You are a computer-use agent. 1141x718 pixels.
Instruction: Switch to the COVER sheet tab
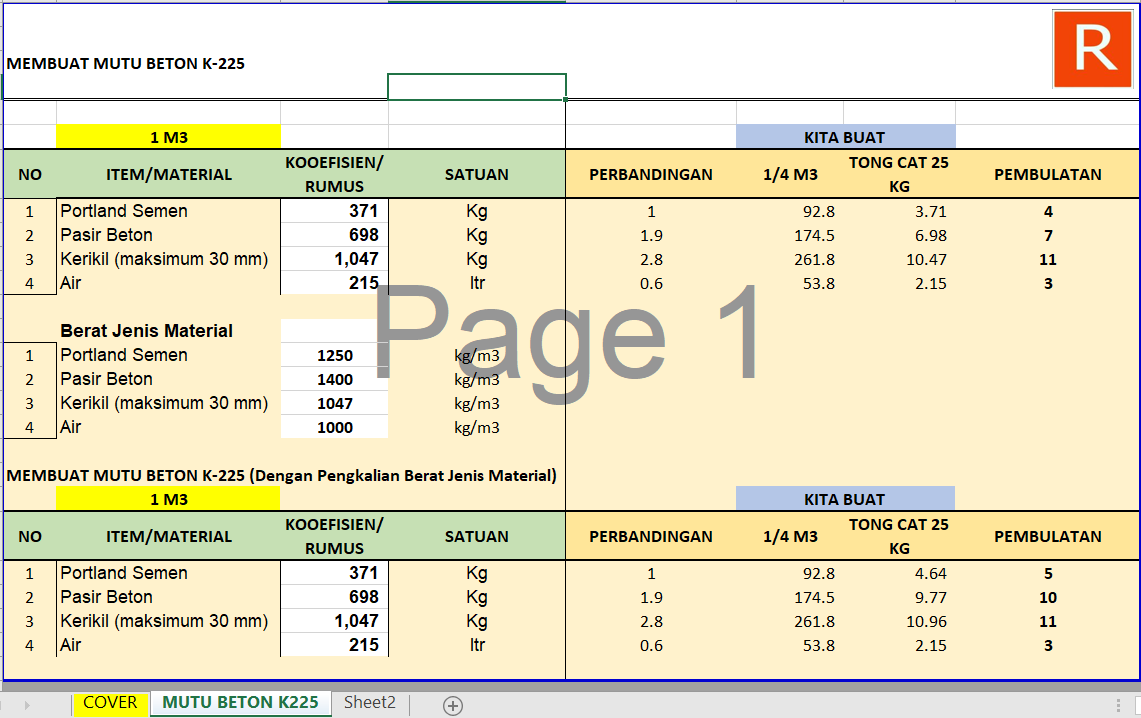point(110,703)
